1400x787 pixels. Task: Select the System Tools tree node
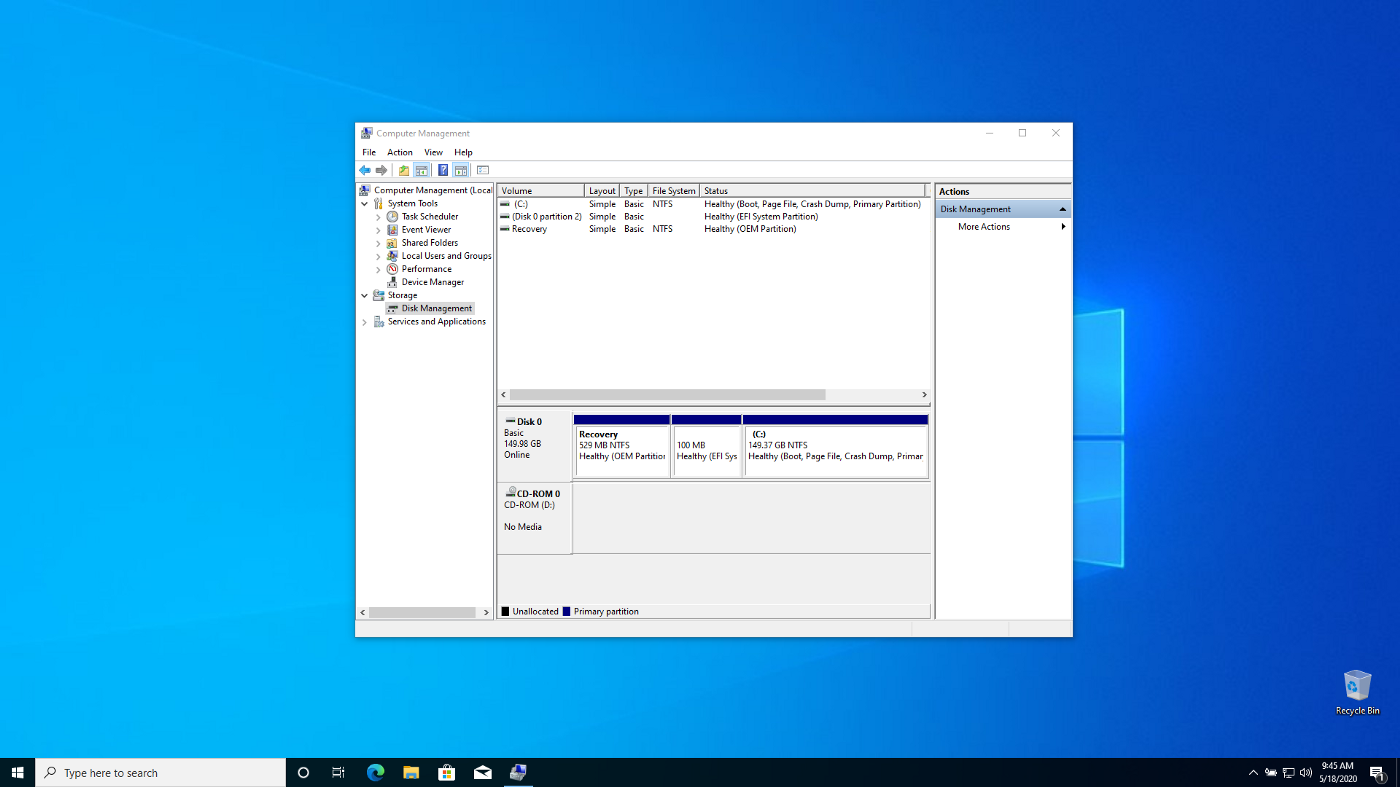click(413, 203)
